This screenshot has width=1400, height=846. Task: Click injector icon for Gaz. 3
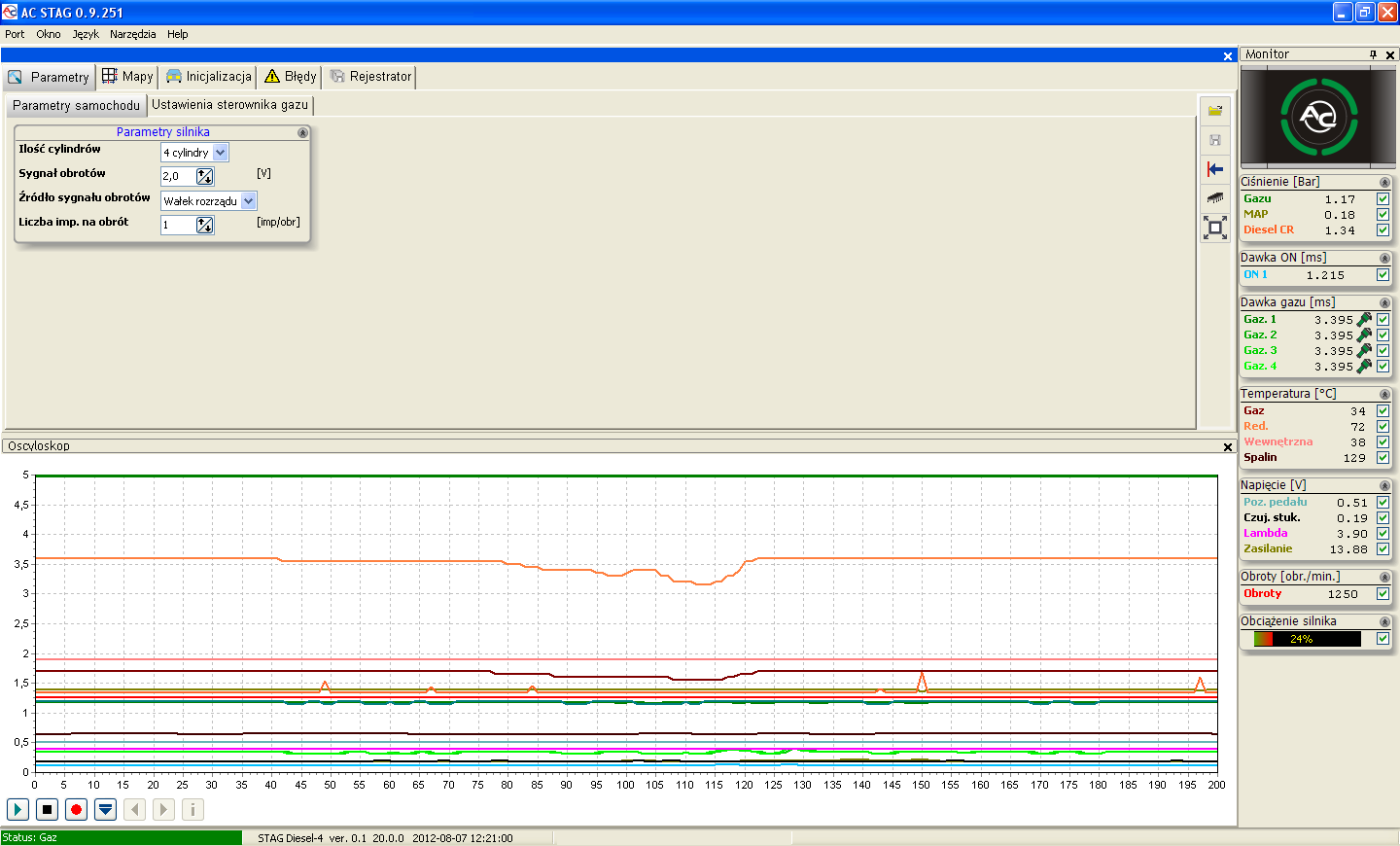1364,350
